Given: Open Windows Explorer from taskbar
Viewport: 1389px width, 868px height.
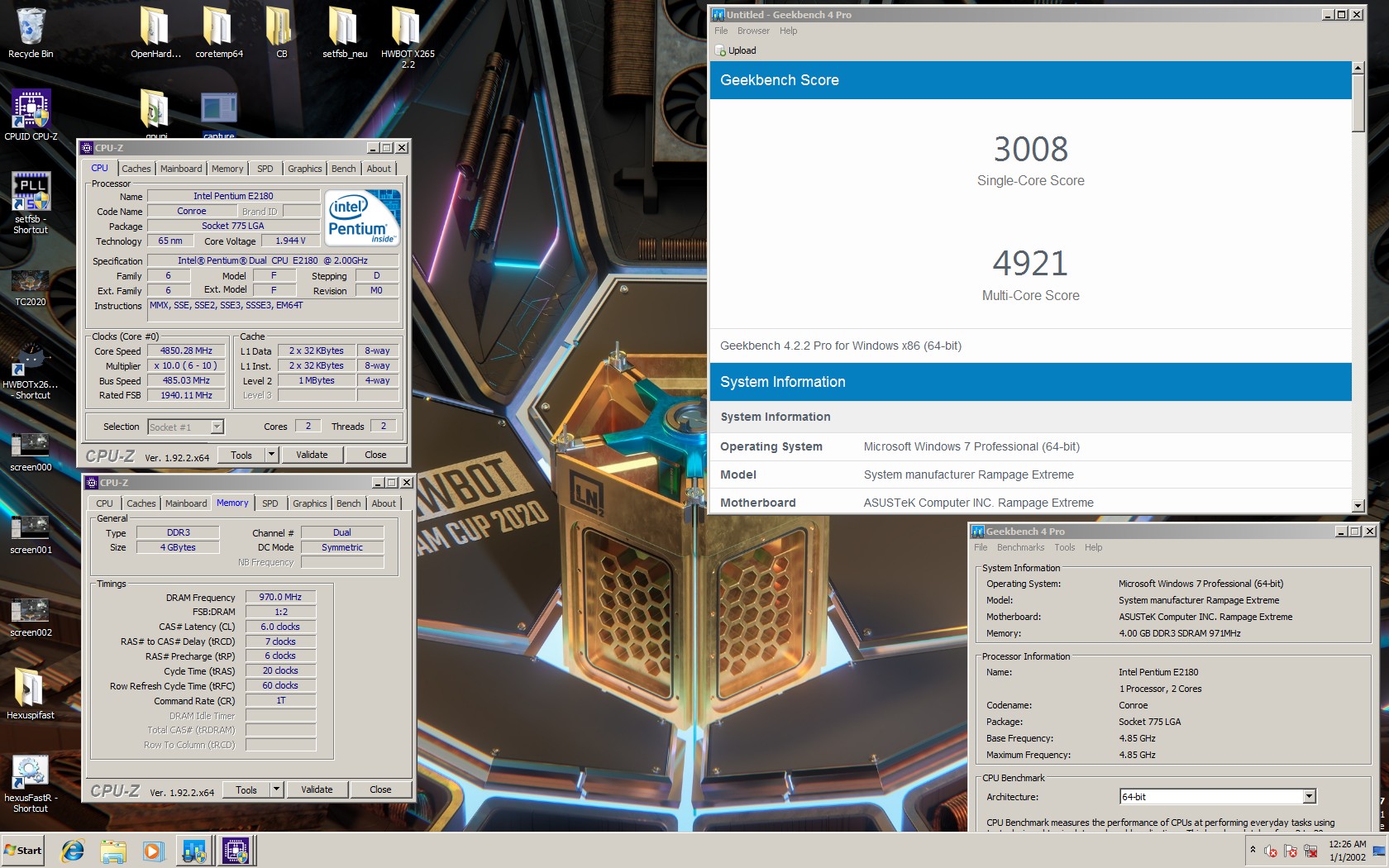Looking at the screenshot, I should [x=113, y=851].
